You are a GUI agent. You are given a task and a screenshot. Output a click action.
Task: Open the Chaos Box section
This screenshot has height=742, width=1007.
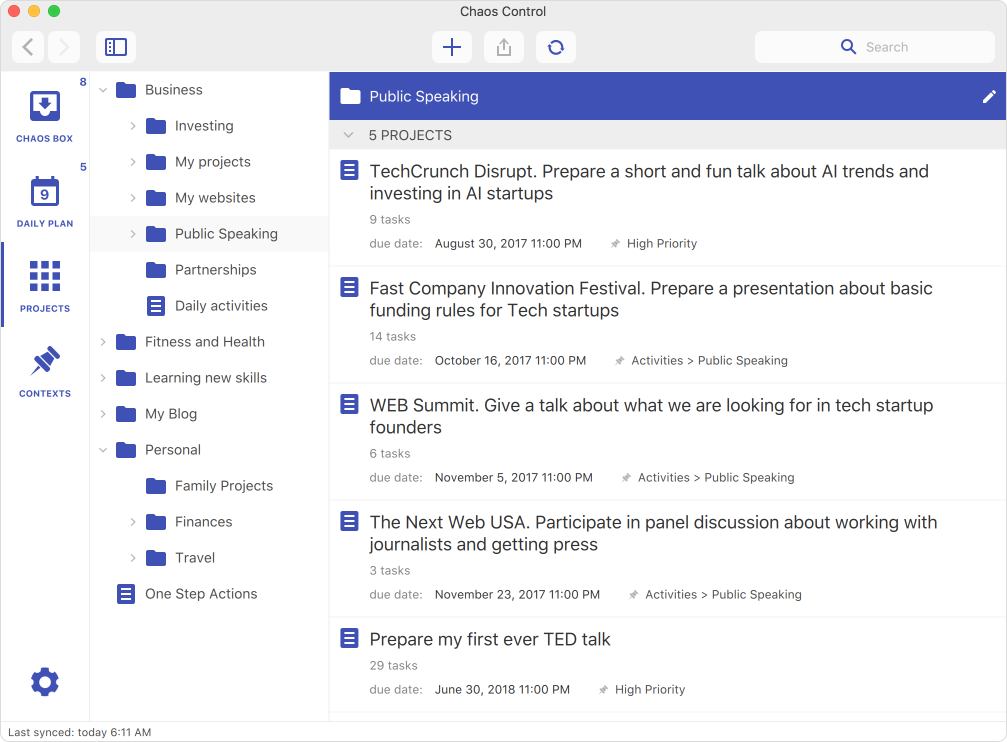click(44, 116)
